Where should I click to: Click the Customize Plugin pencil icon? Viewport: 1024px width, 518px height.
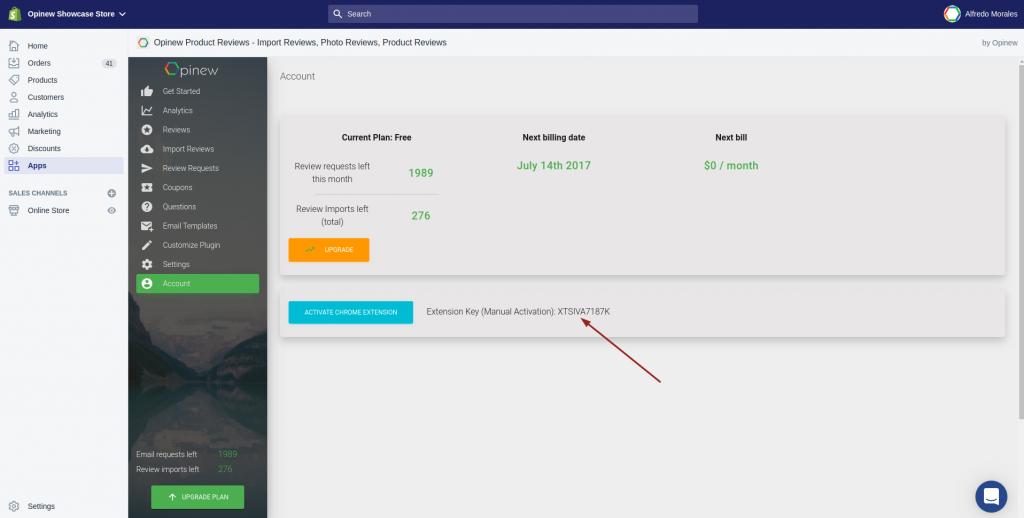tap(147, 245)
